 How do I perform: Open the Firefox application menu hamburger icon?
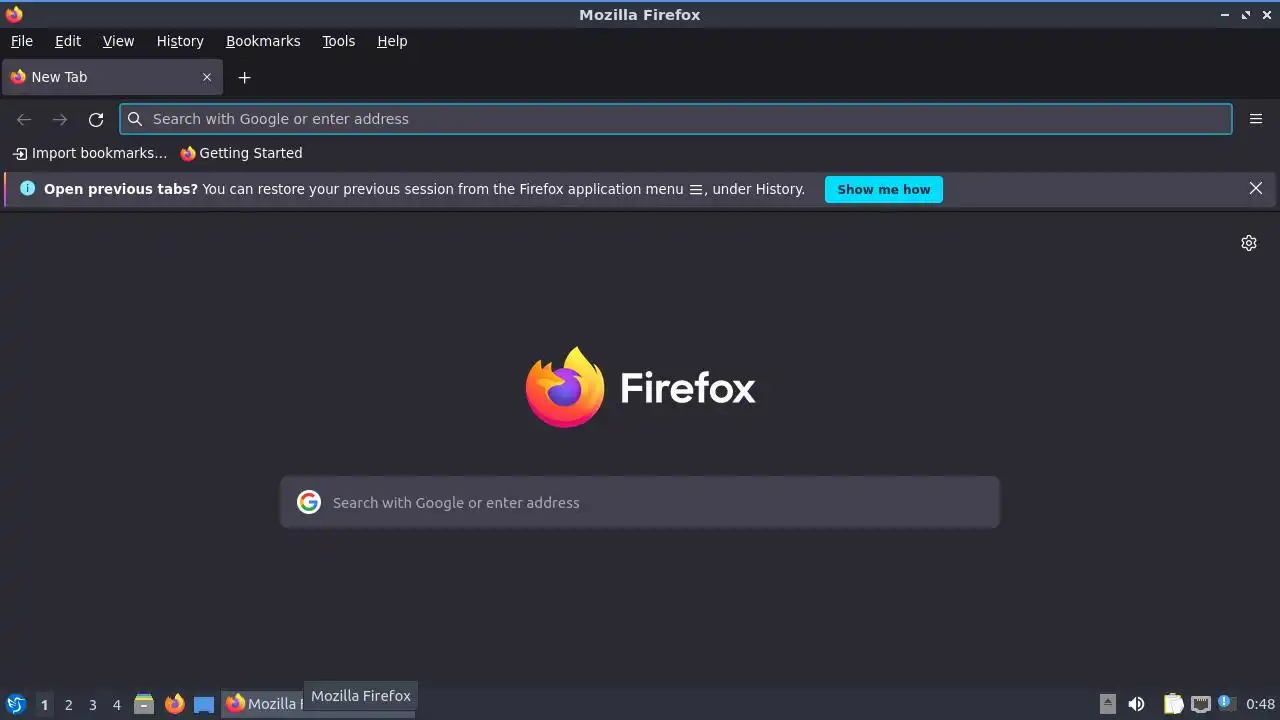(x=1256, y=119)
